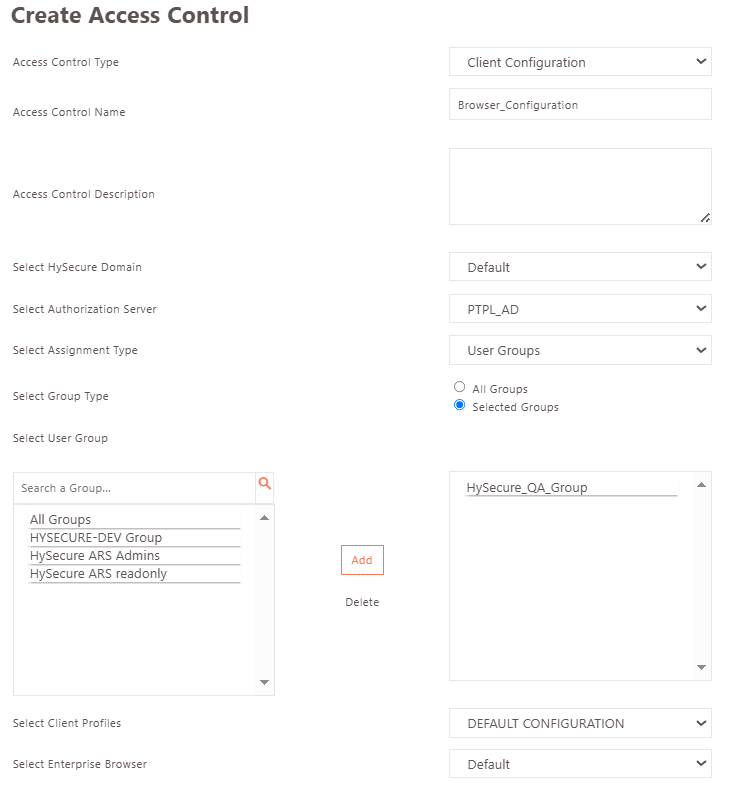This screenshot has height=808, width=750.
Task: Select HySecure_QA_Group in the selected list
Action: [571, 487]
